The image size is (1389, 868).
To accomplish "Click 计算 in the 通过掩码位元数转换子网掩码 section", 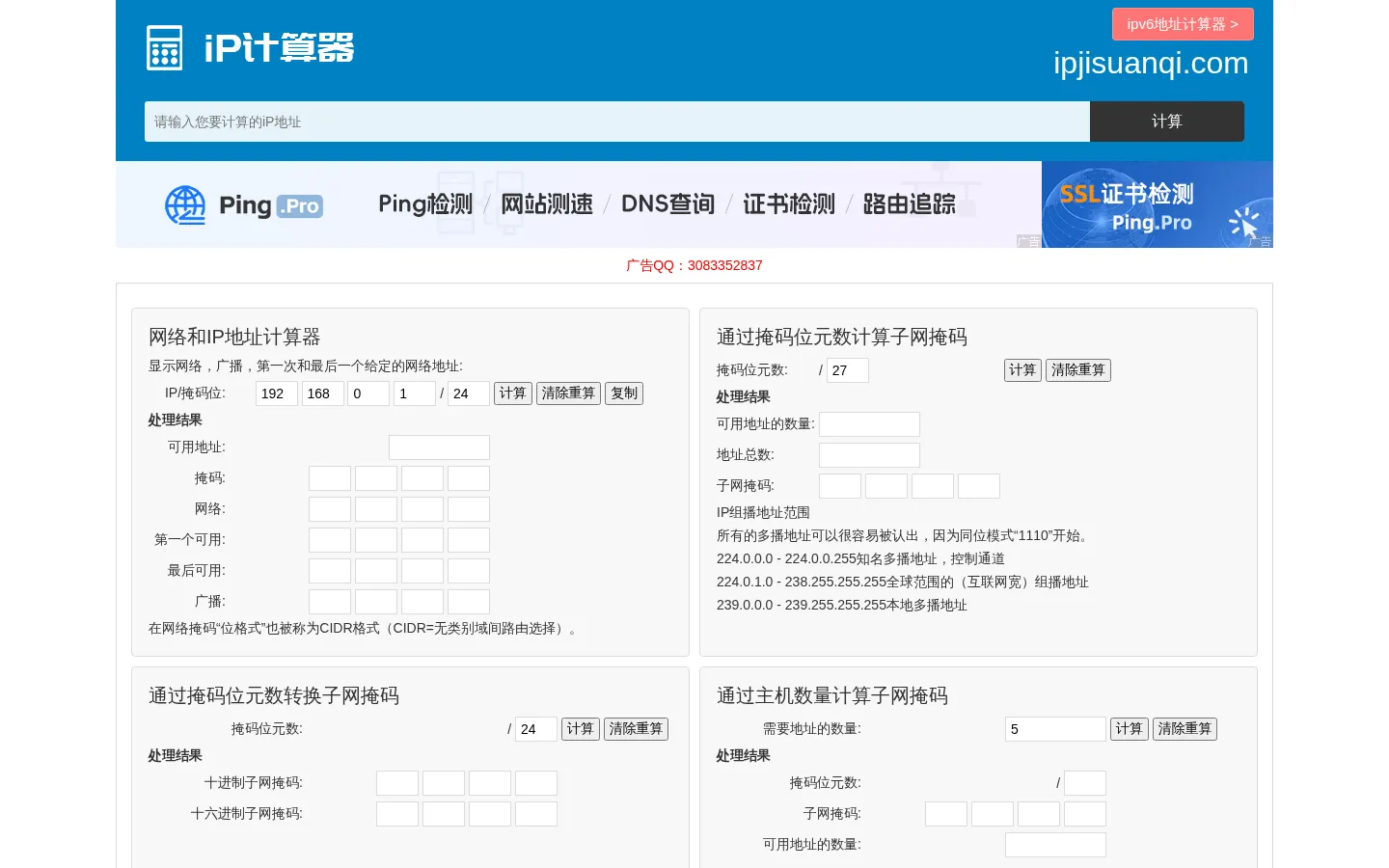I will (581, 729).
